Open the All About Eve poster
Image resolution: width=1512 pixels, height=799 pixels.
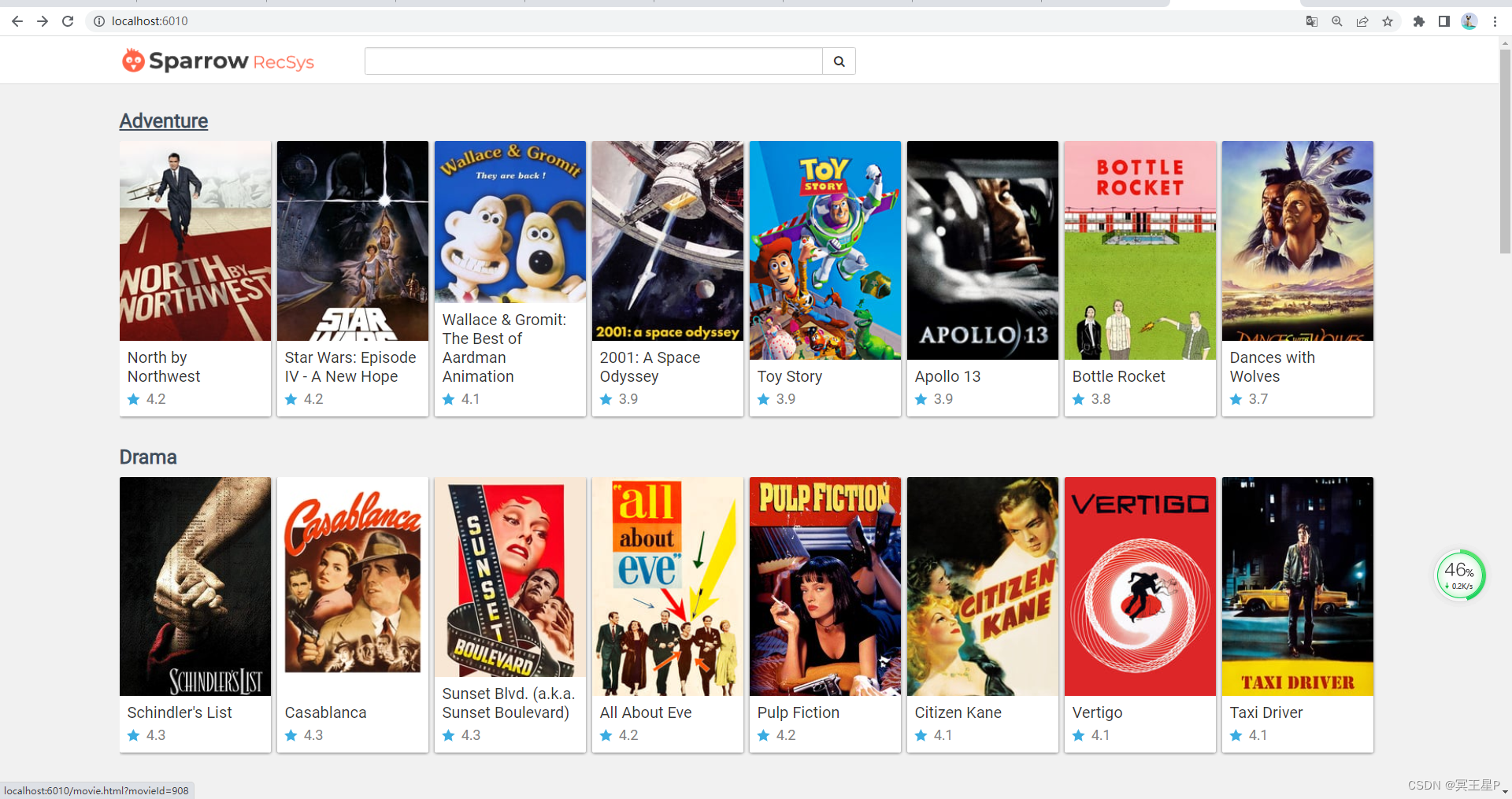(x=668, y=586)
